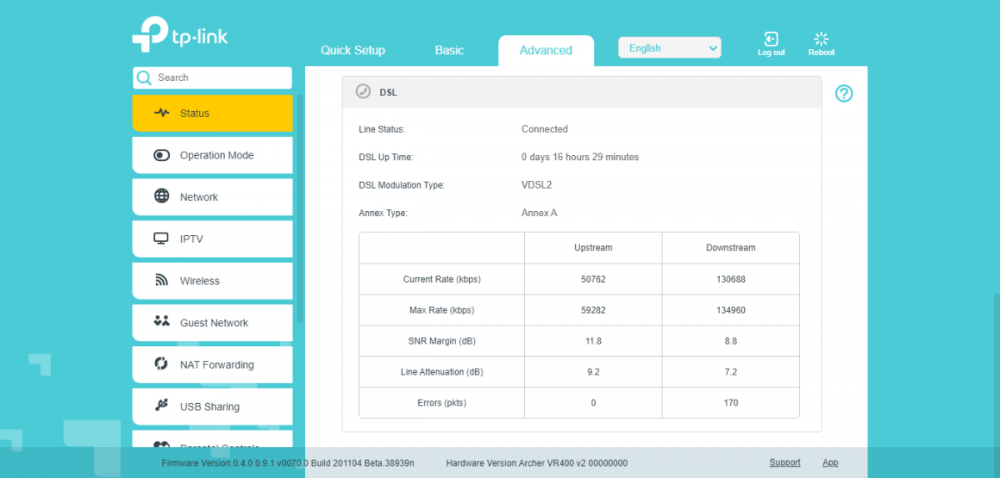Click the Network globe icon
The height and width of the screenshot is (478, 1000).
tap(161, 197)
